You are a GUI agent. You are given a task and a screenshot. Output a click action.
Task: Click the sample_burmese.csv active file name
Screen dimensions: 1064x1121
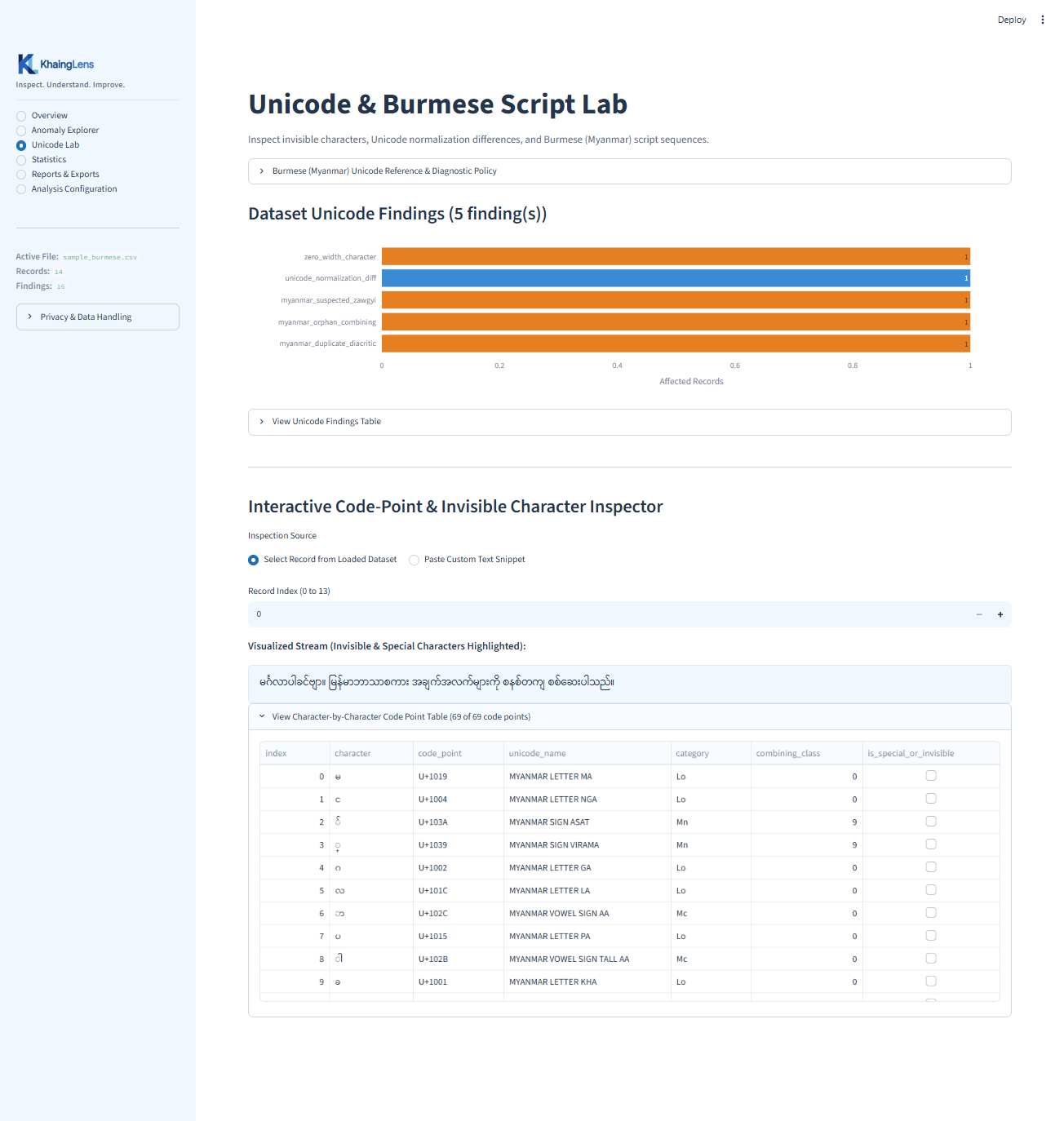coord(100,257)
